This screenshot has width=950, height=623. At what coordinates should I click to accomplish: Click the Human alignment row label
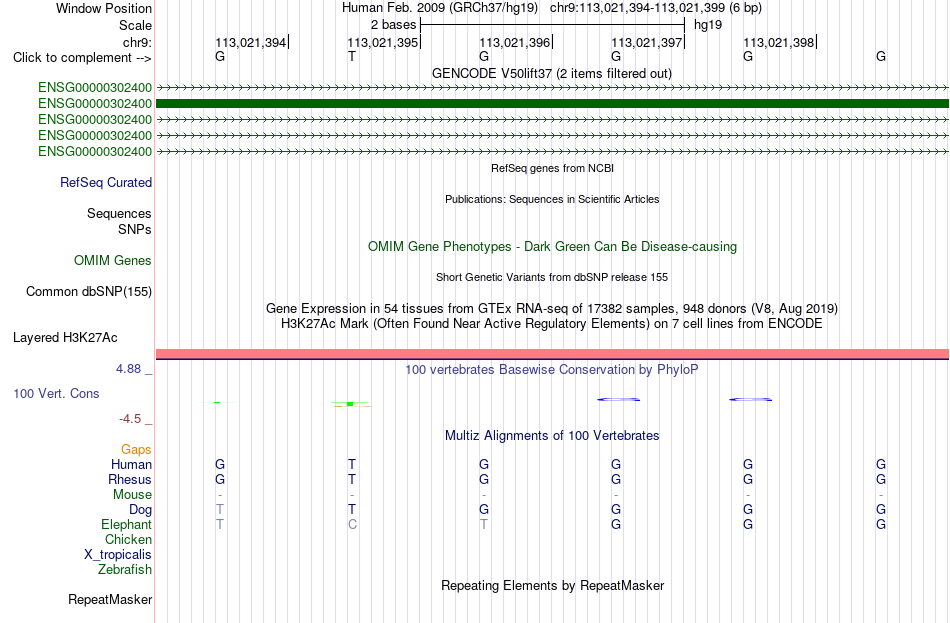click(x=131, y=465)
